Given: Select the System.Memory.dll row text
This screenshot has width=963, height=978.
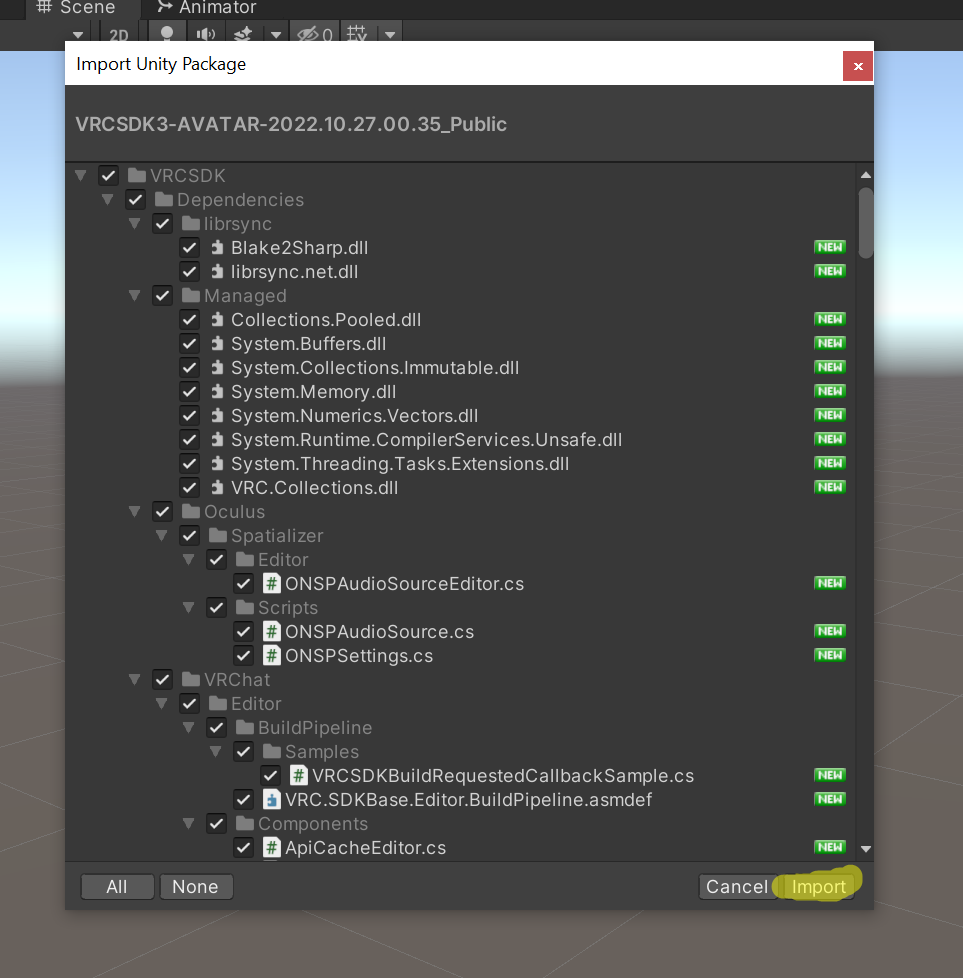Looking at the screenshot, I should (x=314, y=392).
